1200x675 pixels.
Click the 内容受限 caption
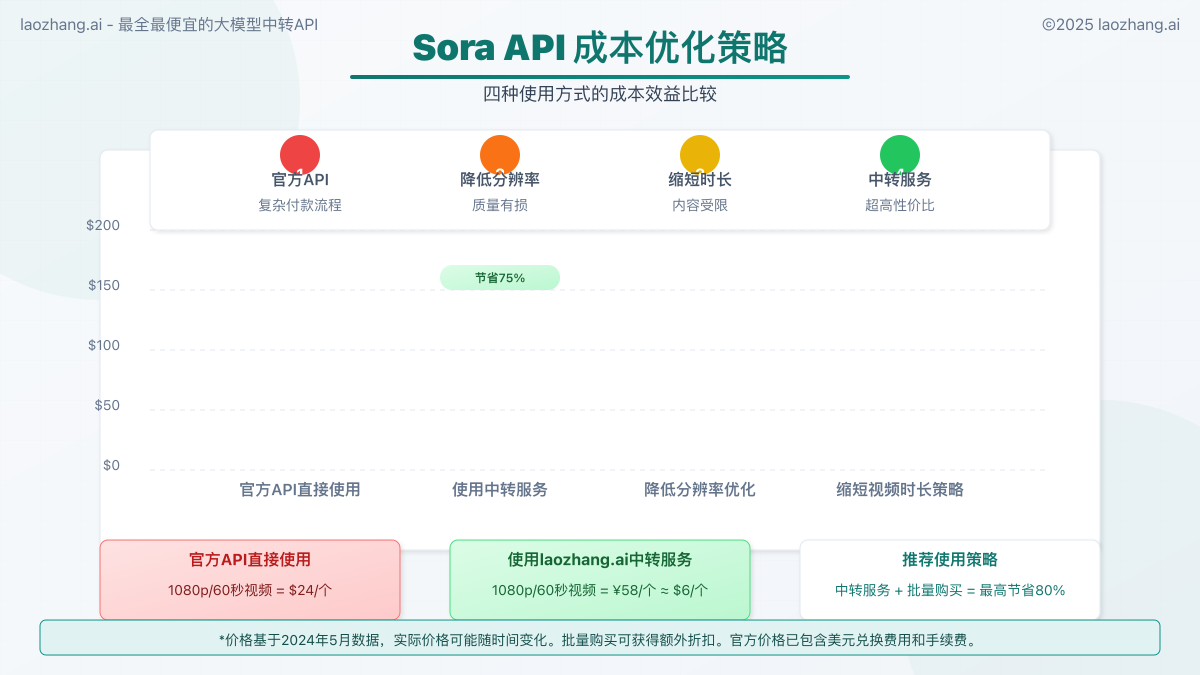[700, 205]
